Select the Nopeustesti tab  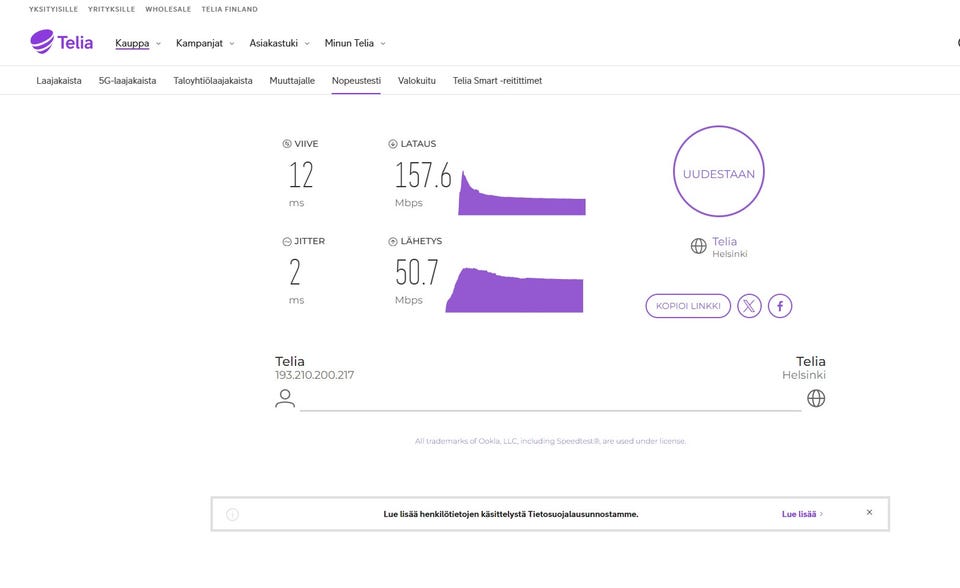tap(356, 80)
